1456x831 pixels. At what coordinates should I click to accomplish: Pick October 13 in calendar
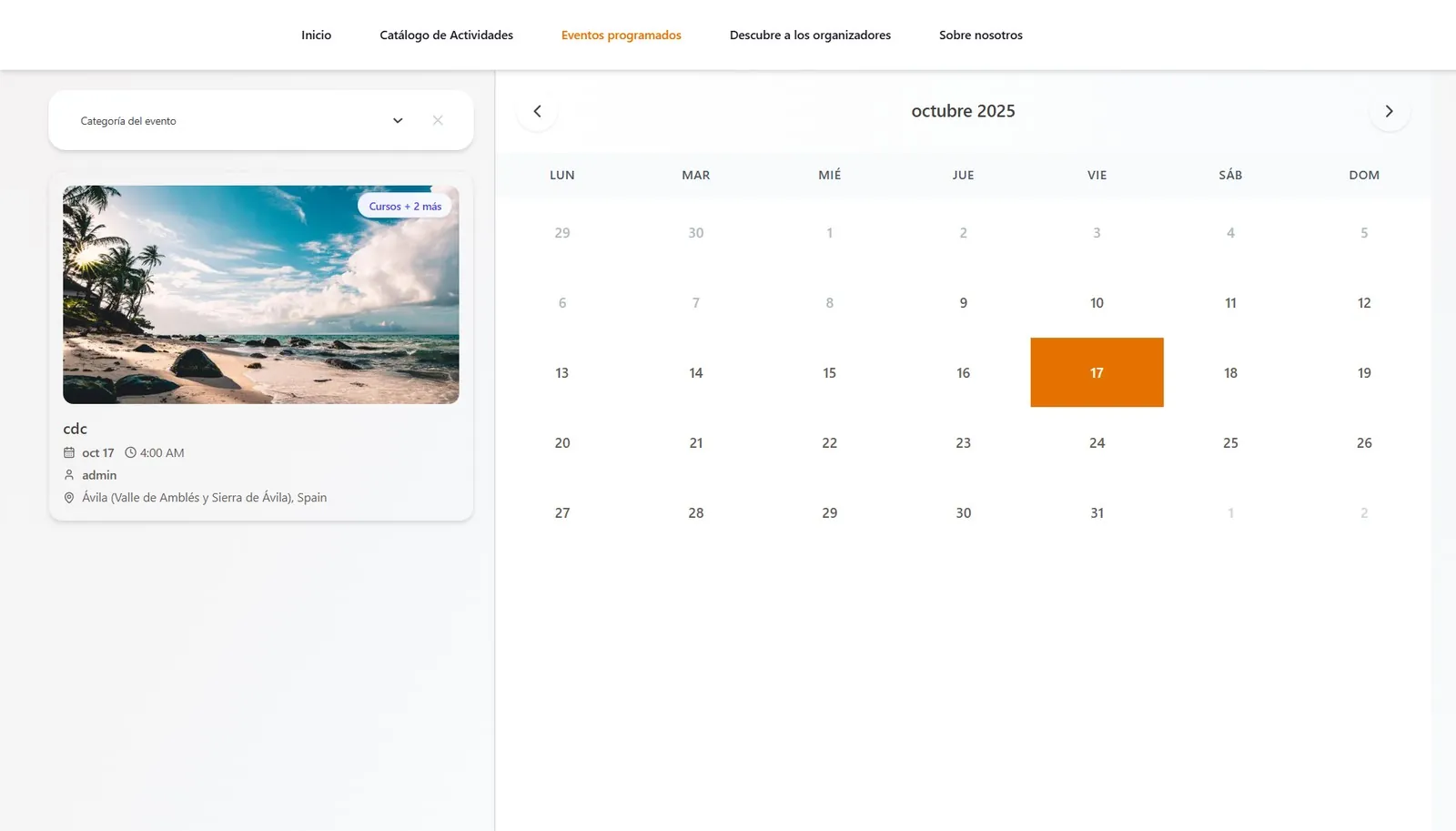click(562, 373)
